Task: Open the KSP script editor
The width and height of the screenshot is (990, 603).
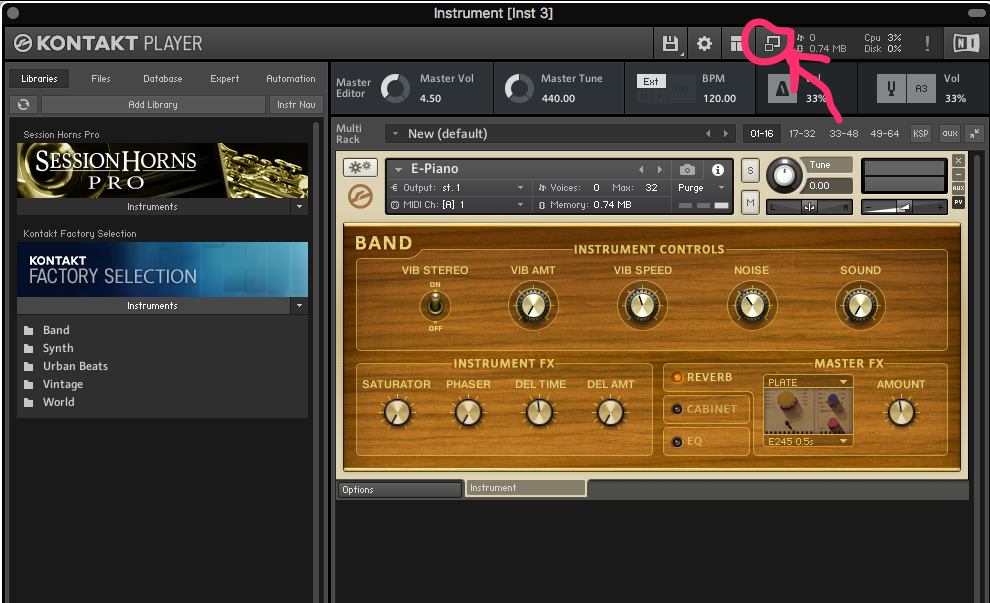Action: (x=921, y=133)
